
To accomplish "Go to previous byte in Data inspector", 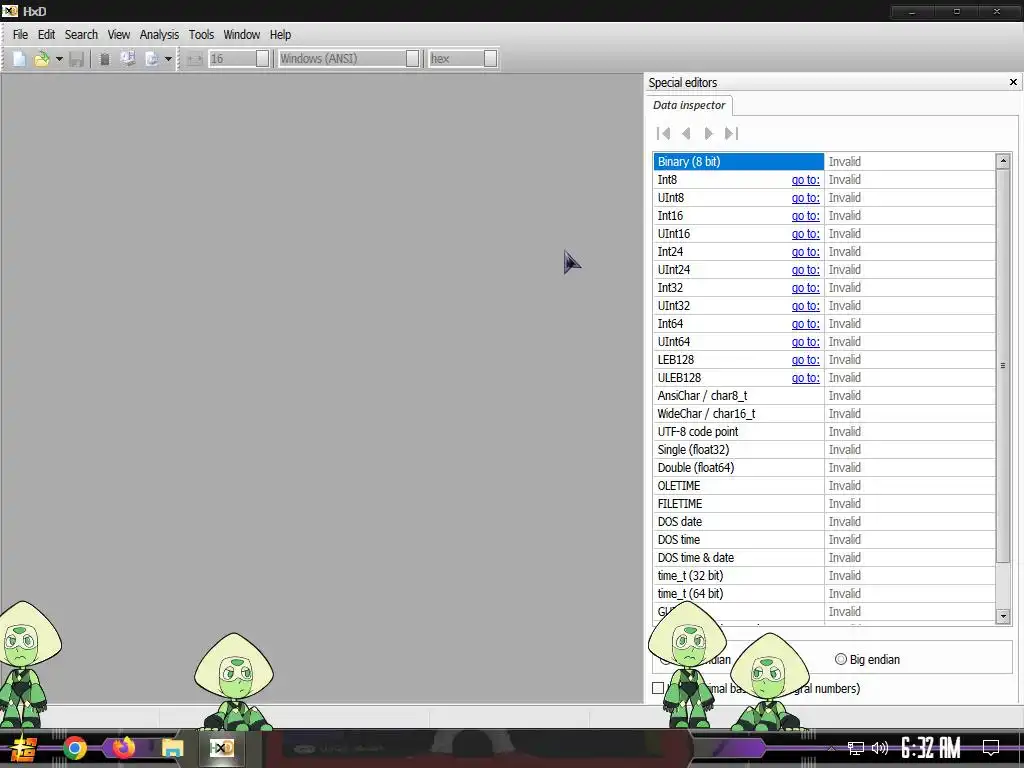I will coord(686,133).
